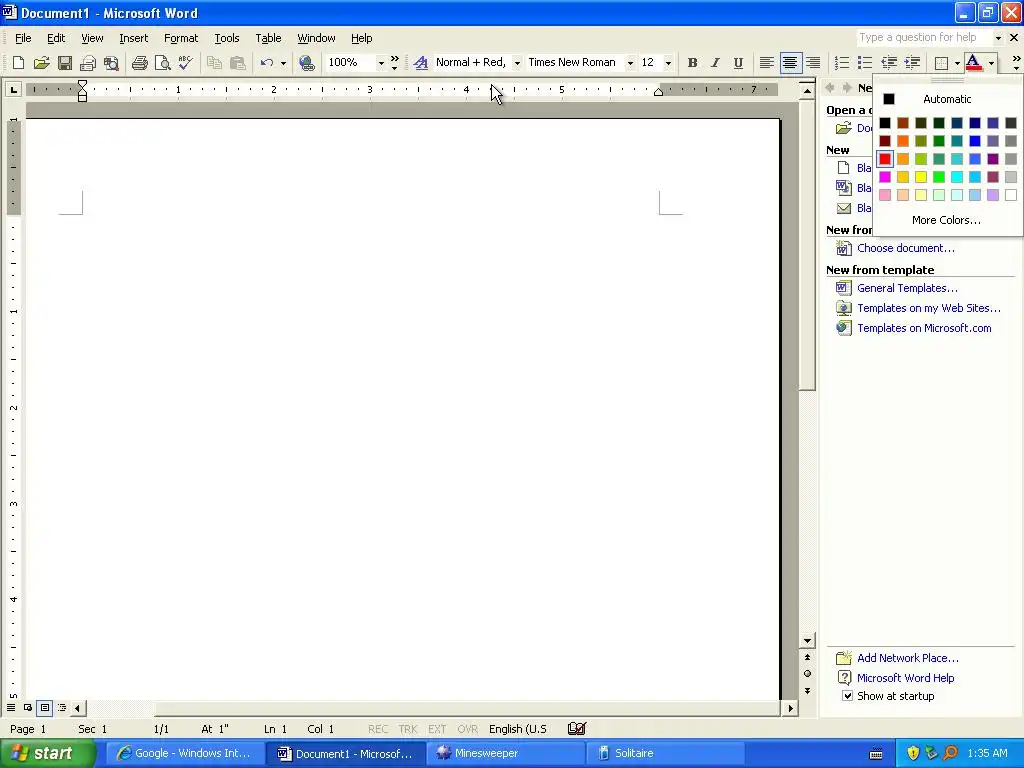Apply the red Font Color button
Viewport: 1024px width, 768px height.
[x=974, y=63]
